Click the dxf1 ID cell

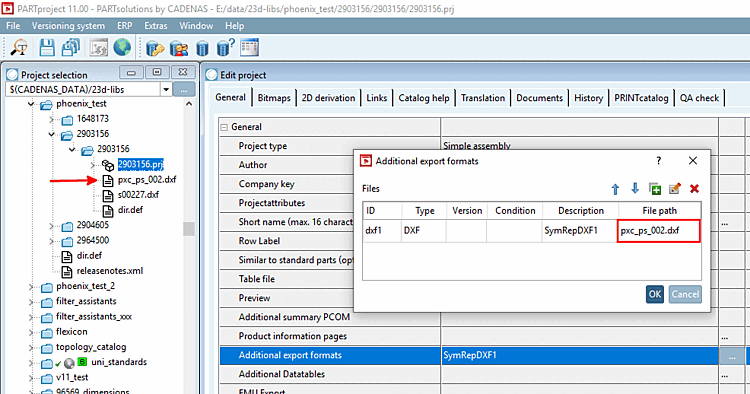pos(382,231)
